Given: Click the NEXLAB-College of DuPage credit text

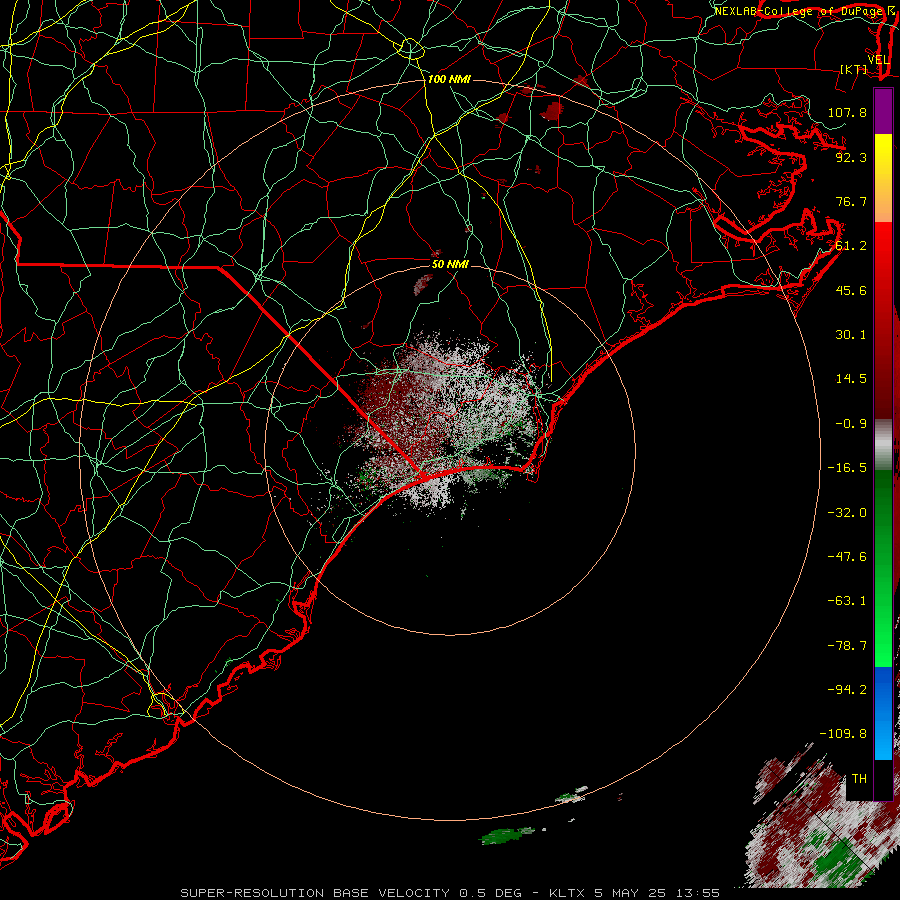Looking at the screenshot, I should point(800,11).
